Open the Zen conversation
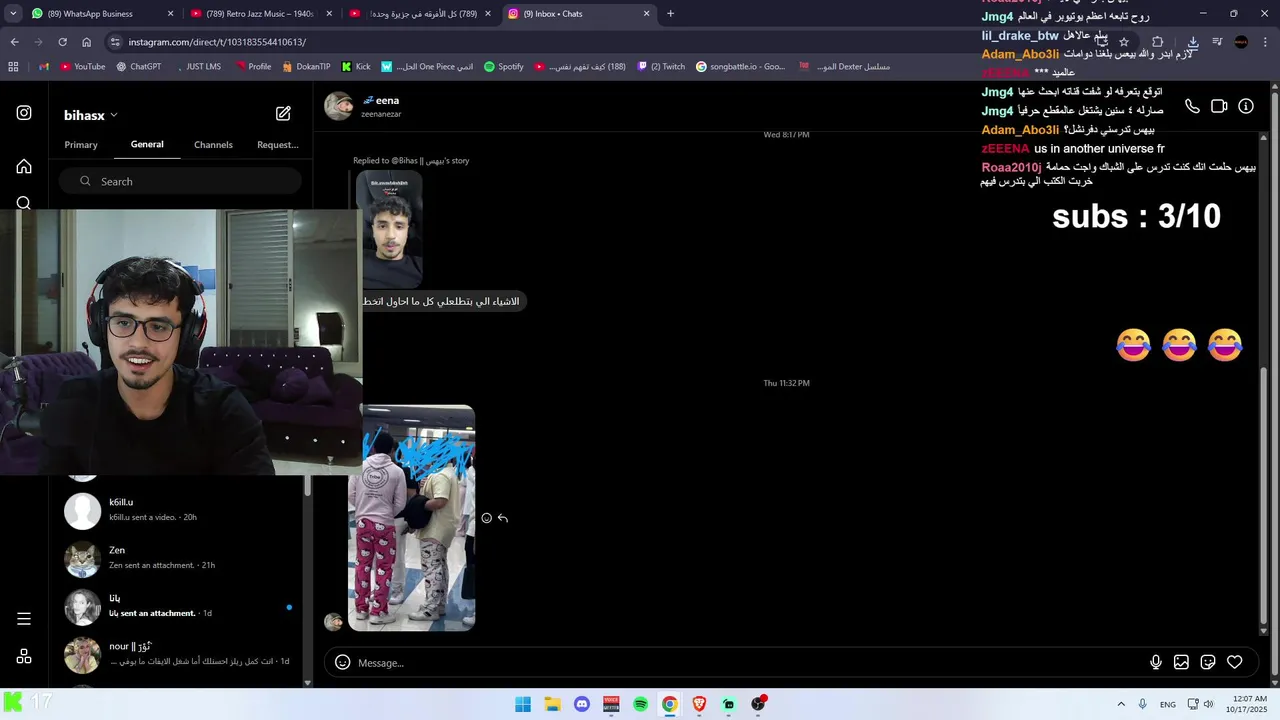 point(180,558)
